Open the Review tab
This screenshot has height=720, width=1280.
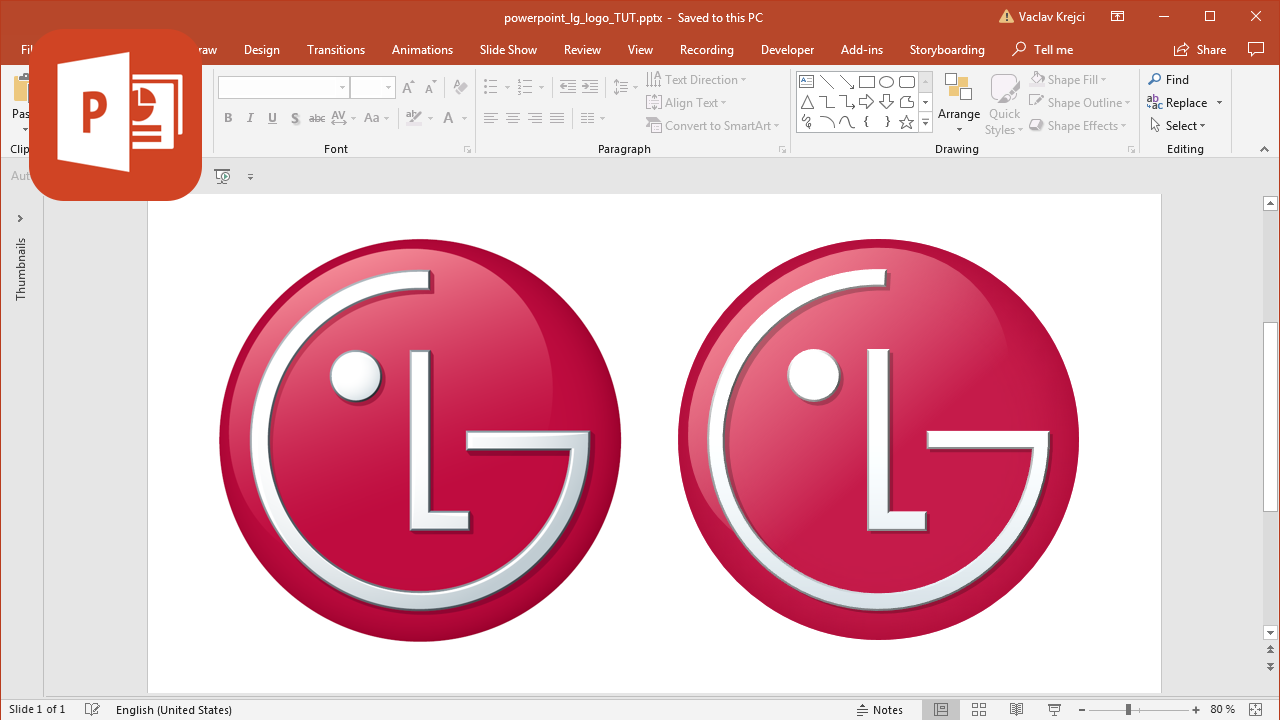point(582,50)
